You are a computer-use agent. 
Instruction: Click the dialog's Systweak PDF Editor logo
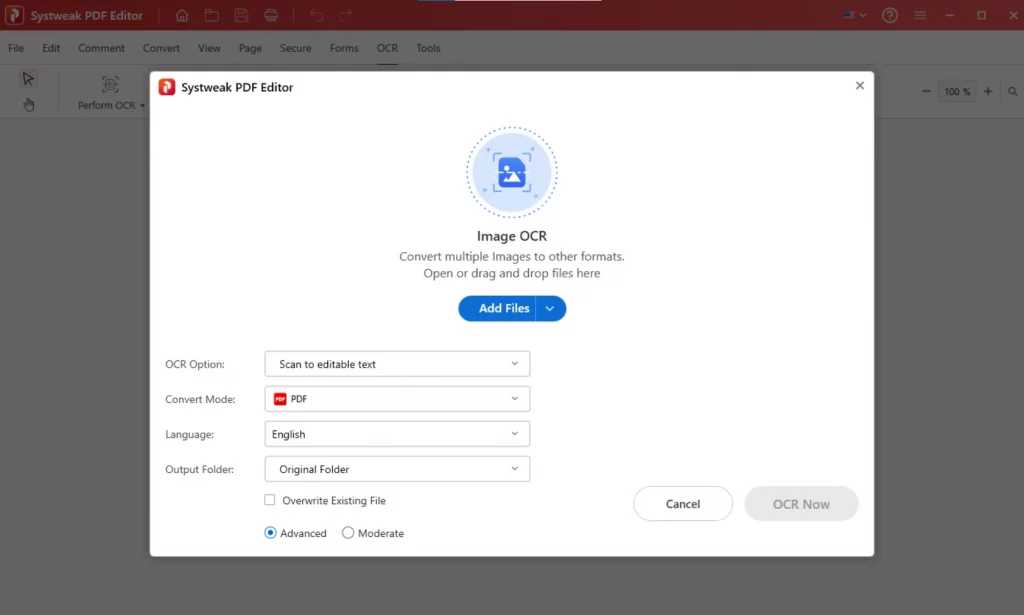167,87
